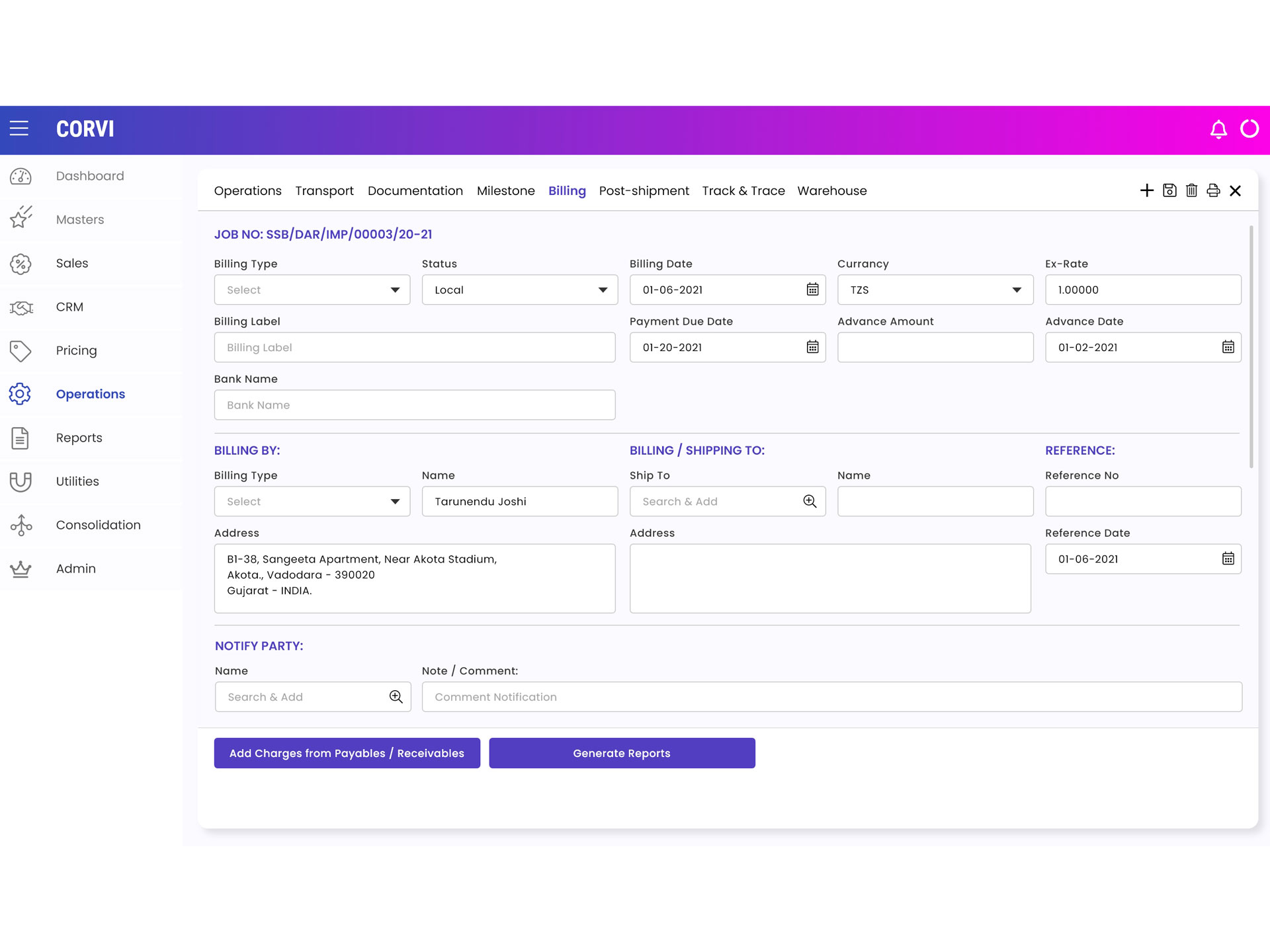1270x952 pixels.
Task: Open Billing By section's Billing Type dropdown
Action: pyautogui.click(x=312, y=501)
